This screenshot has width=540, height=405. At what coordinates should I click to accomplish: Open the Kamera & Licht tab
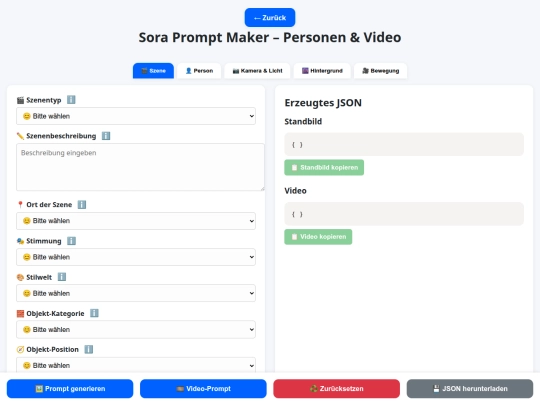(x=257, y=71)
